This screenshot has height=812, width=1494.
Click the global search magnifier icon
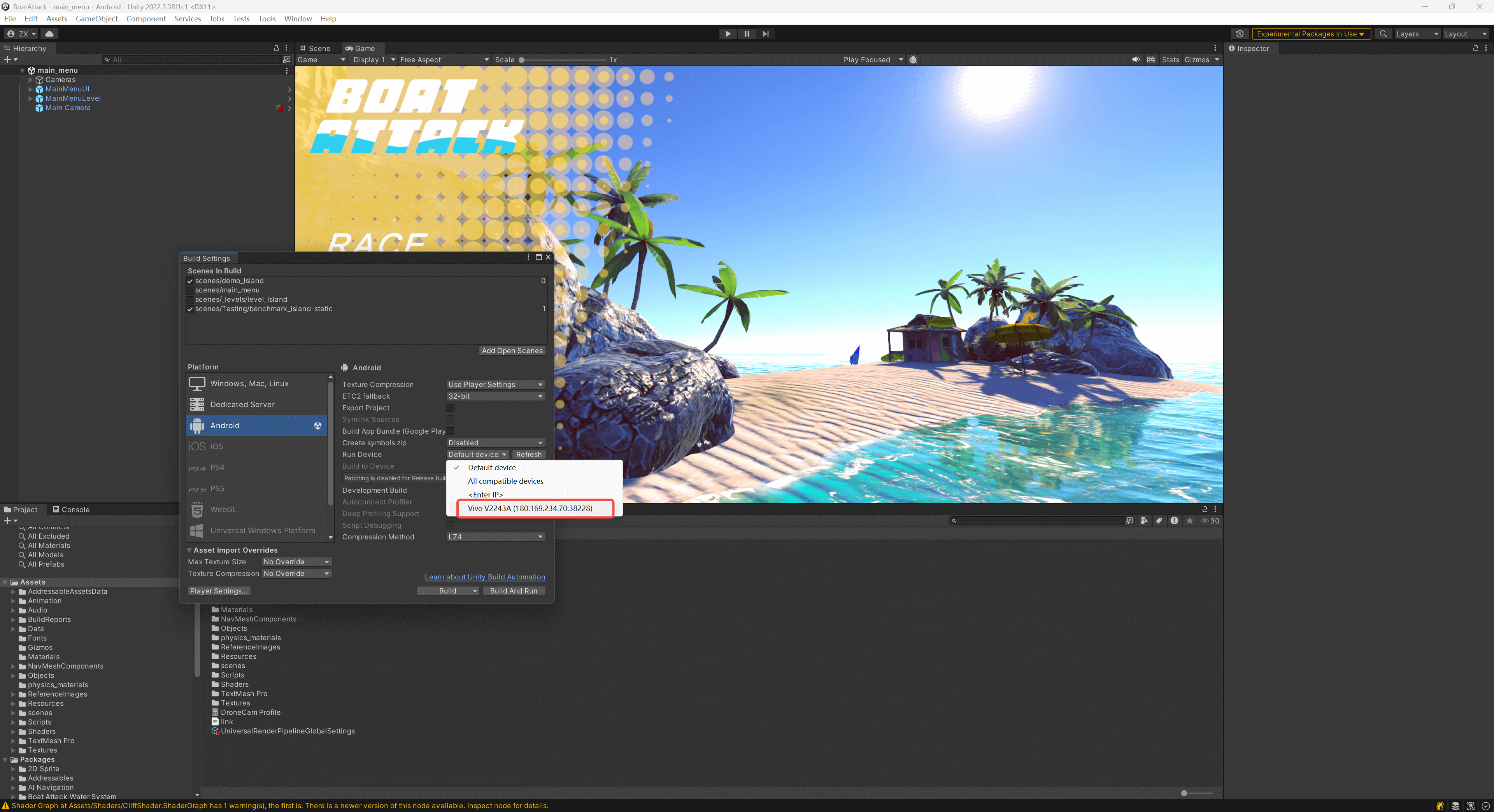tap(1383, 33)
